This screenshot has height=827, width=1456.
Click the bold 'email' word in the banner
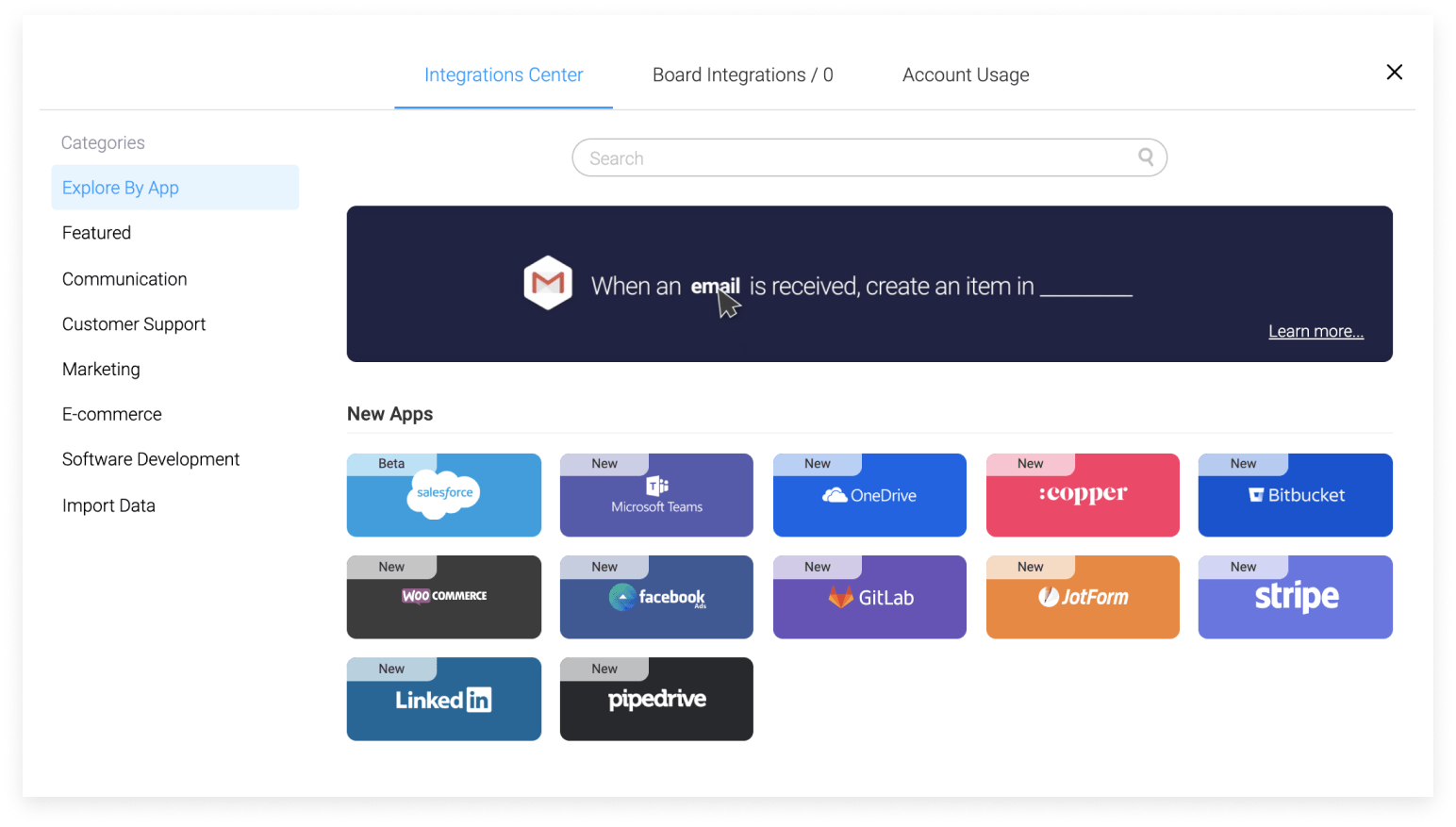pos(715,287)
